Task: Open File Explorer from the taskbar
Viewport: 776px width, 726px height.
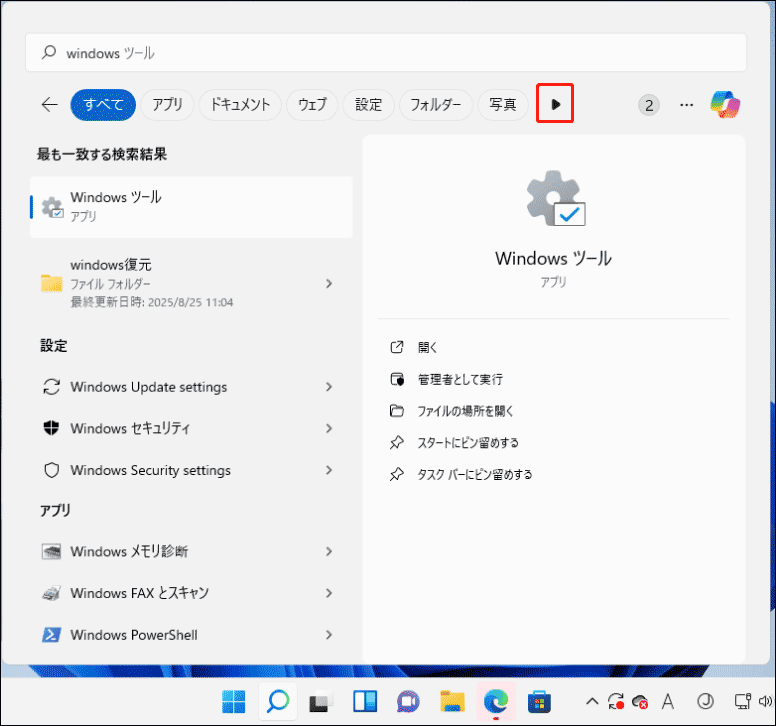Action: point(452,701)
